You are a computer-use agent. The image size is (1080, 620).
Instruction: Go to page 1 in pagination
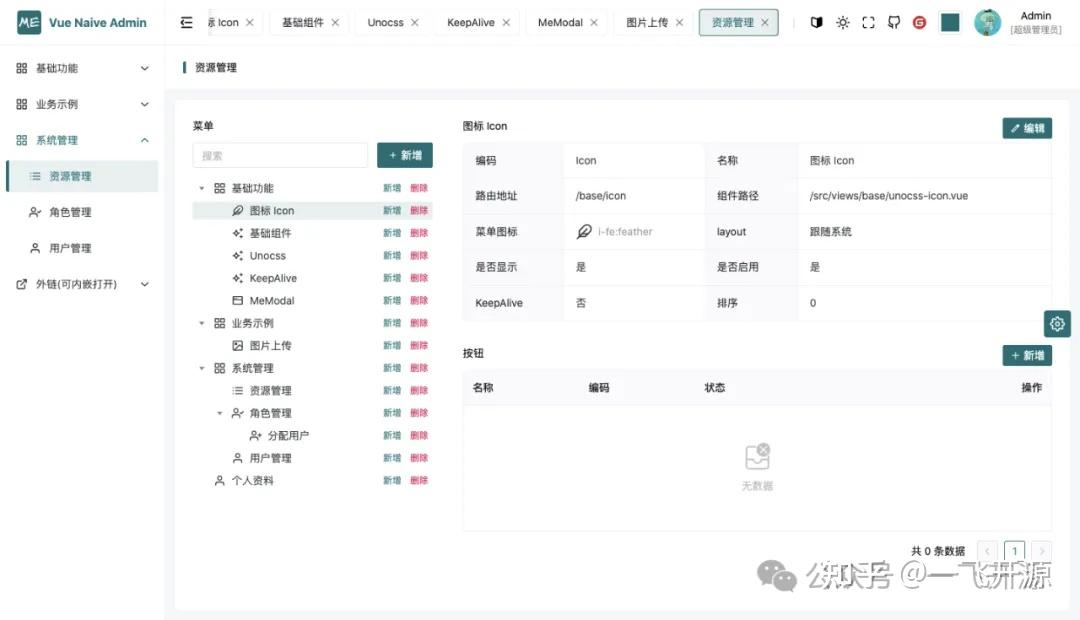tap(1015, 551)
